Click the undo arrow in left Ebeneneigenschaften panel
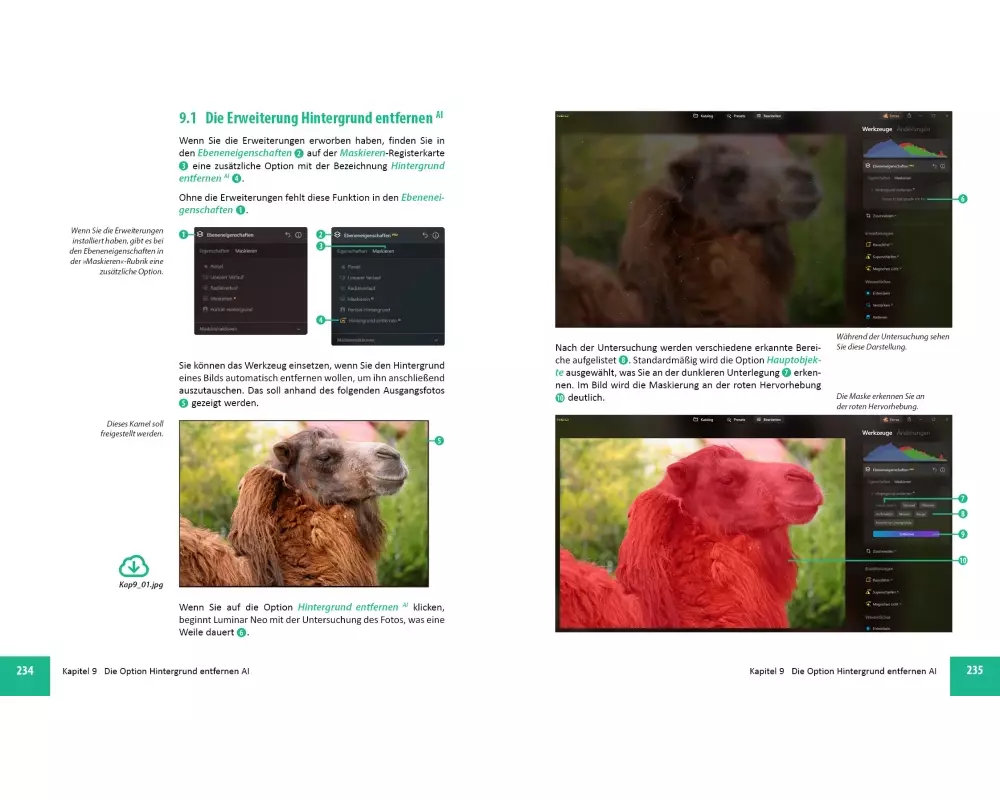The image size is (1000, 800). pyautogui.click(x=288, y=234)
